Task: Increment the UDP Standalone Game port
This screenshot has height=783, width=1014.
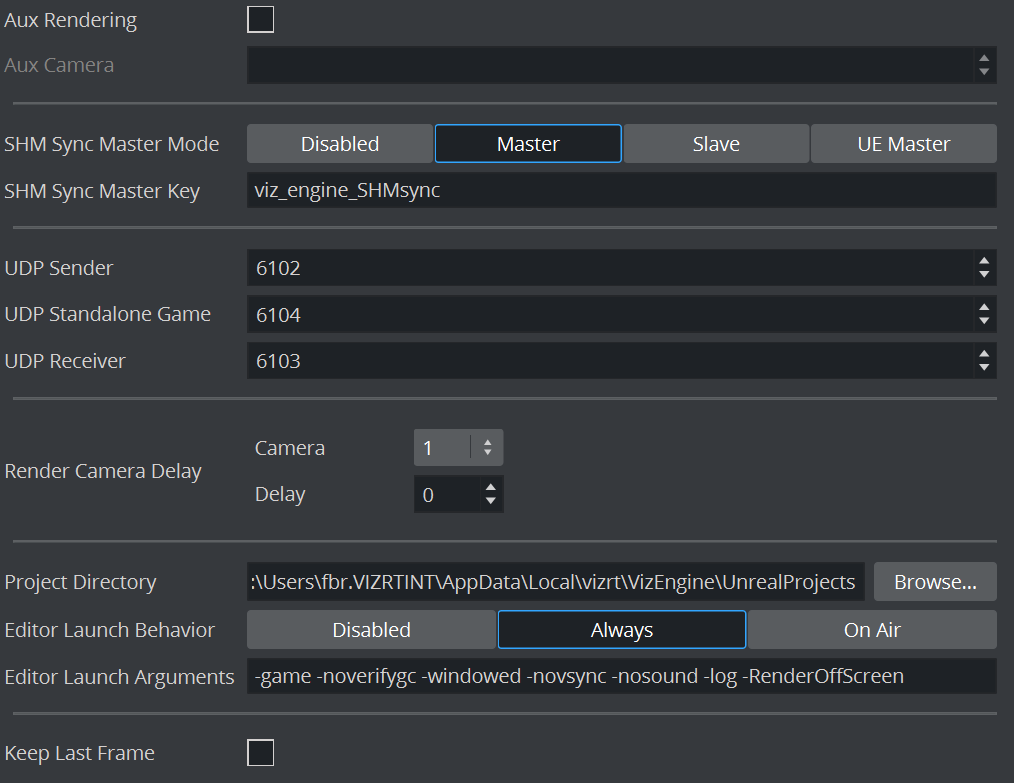Action: click(x=985, y=307)
